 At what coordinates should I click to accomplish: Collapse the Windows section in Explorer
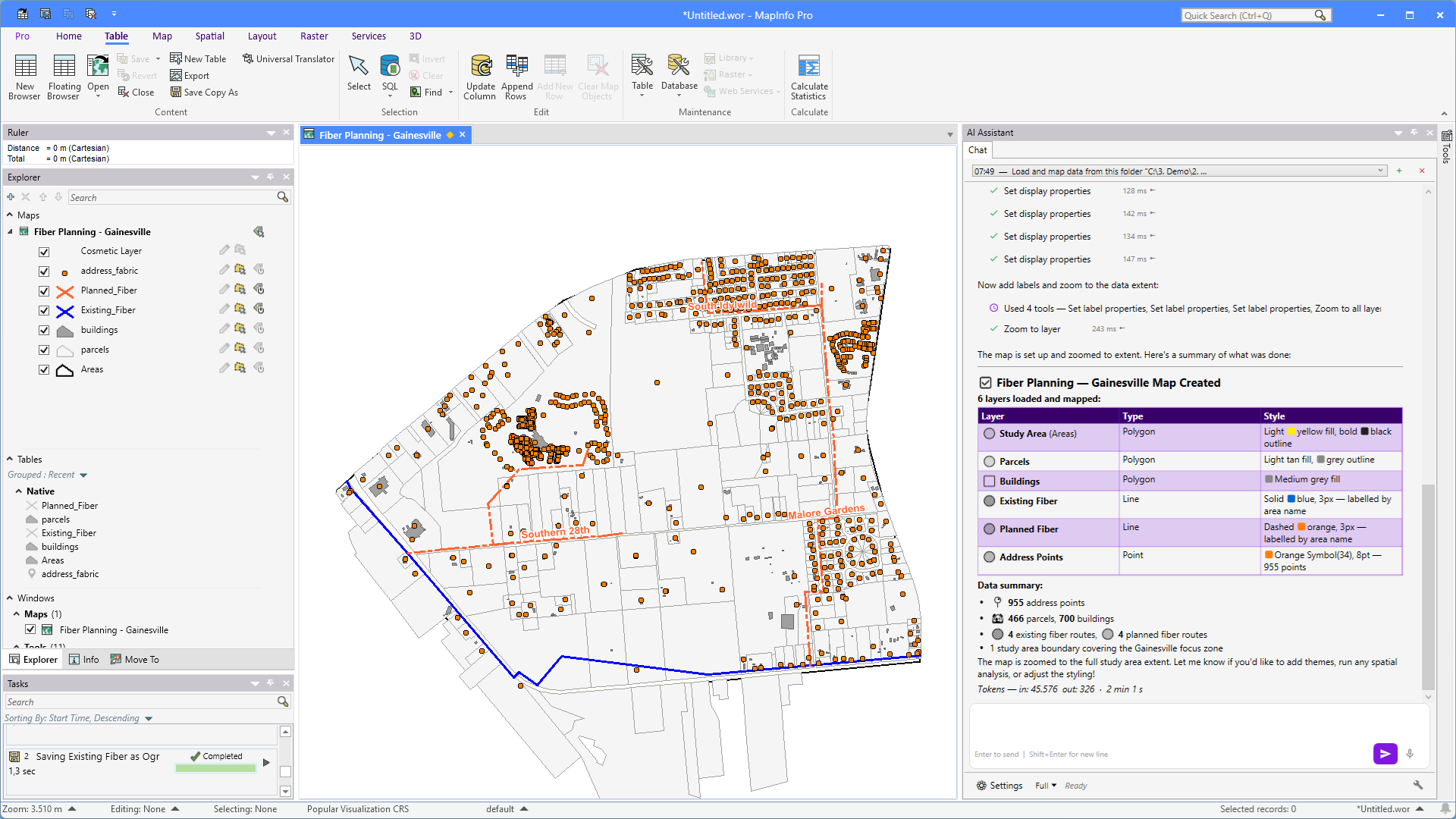10,598
